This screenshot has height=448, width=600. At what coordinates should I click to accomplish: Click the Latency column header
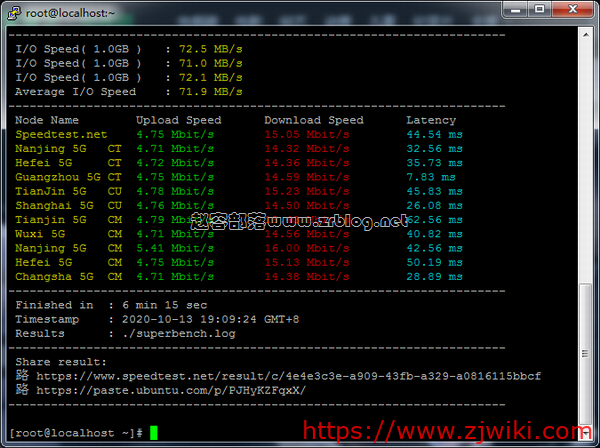point(431,120)
